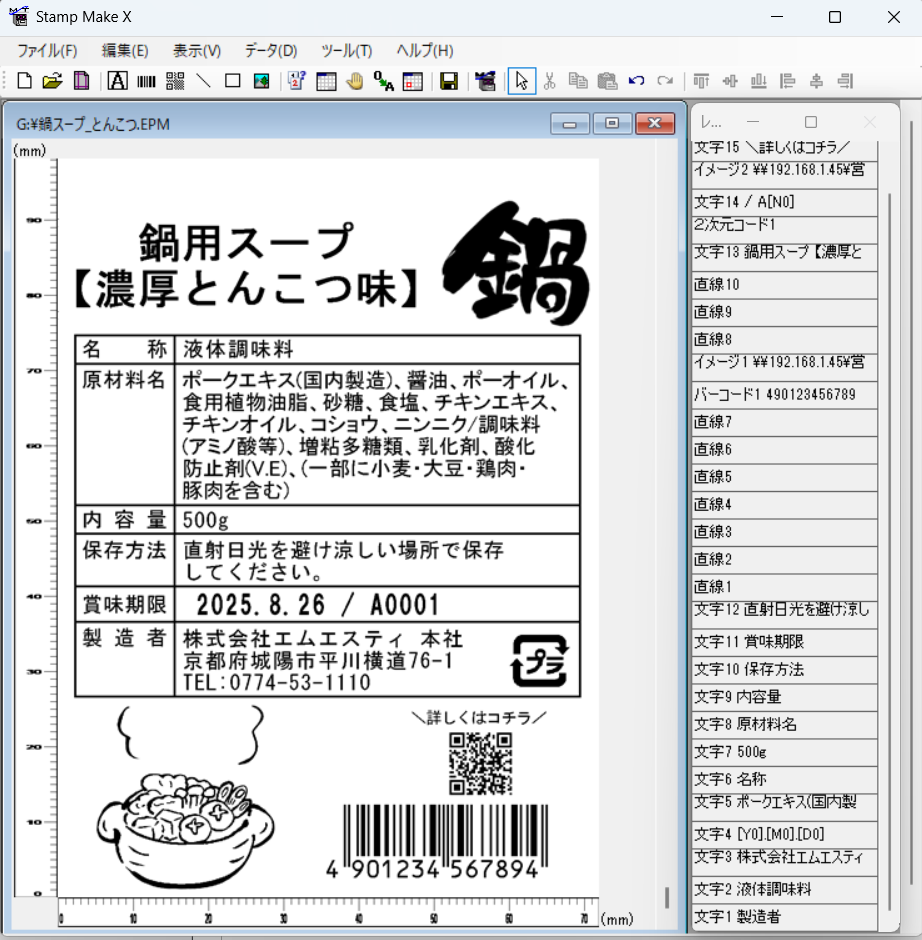Click the big 鍋 calligraphy image on label
922x940 pixels.
(x=516, y=263)
